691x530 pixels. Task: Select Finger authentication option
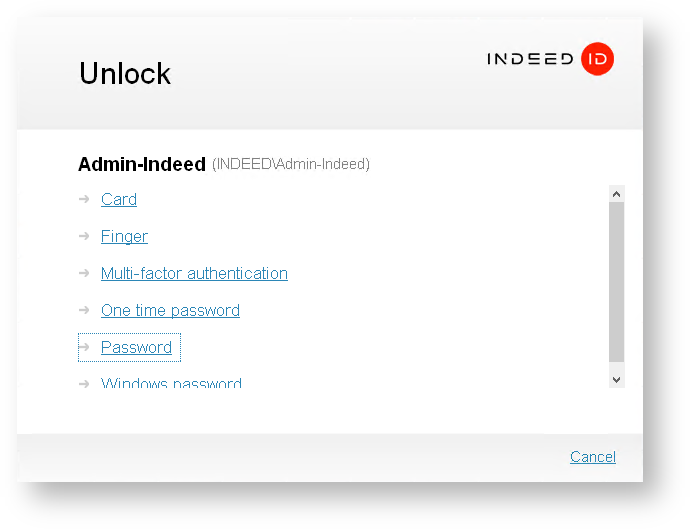pyautogui.click(x=124, y=236)
